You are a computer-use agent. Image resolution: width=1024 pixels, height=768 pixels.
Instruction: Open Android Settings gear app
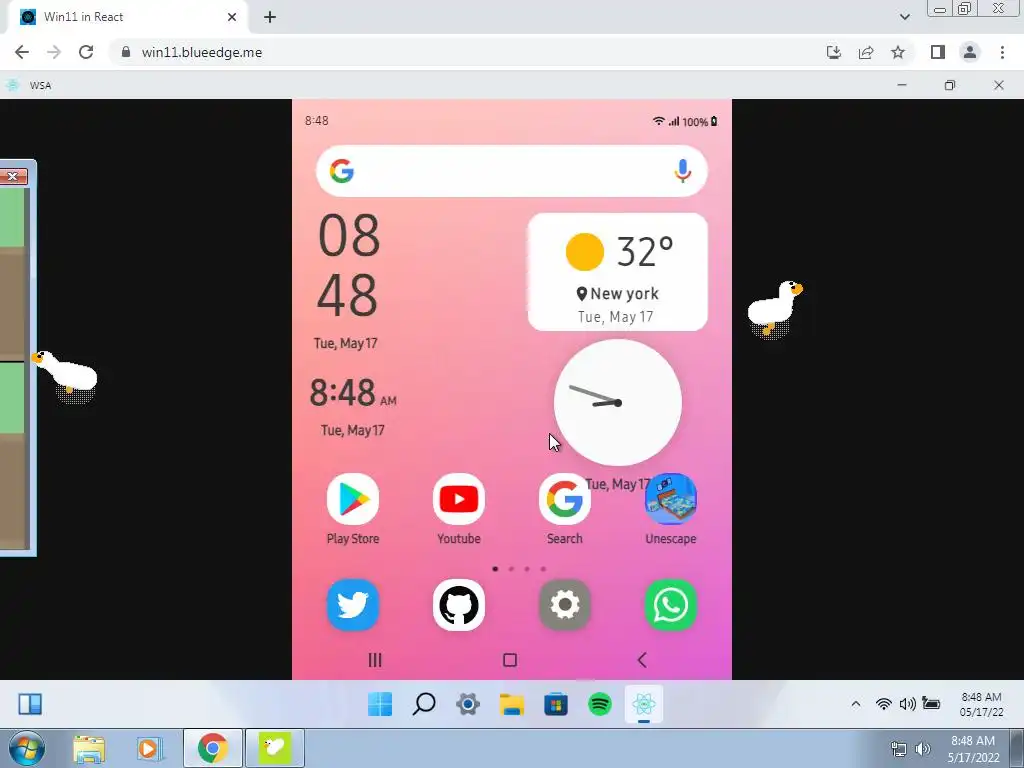point(564,605)
